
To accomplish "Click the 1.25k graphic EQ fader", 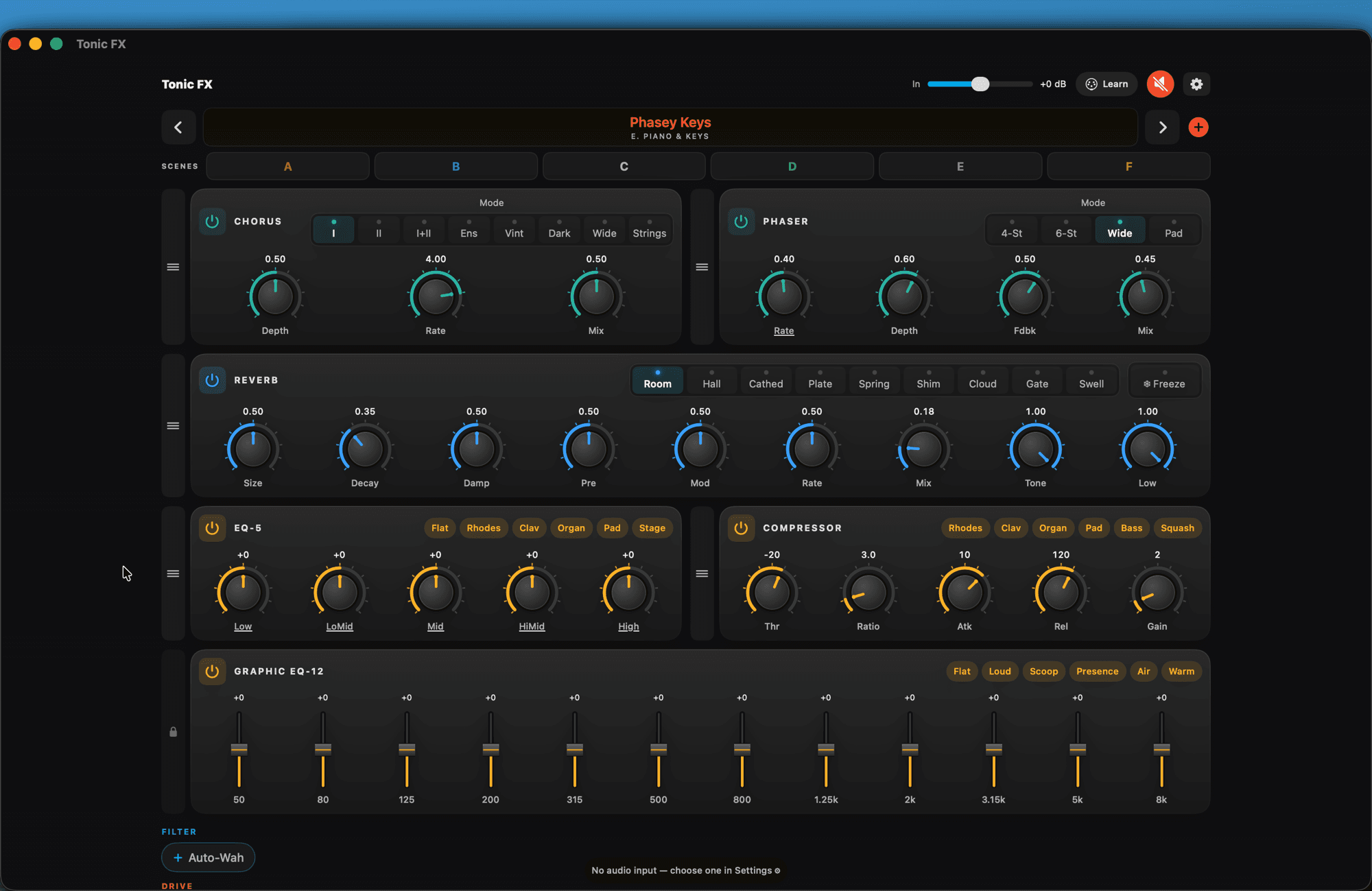I will [x=826, y=749].
